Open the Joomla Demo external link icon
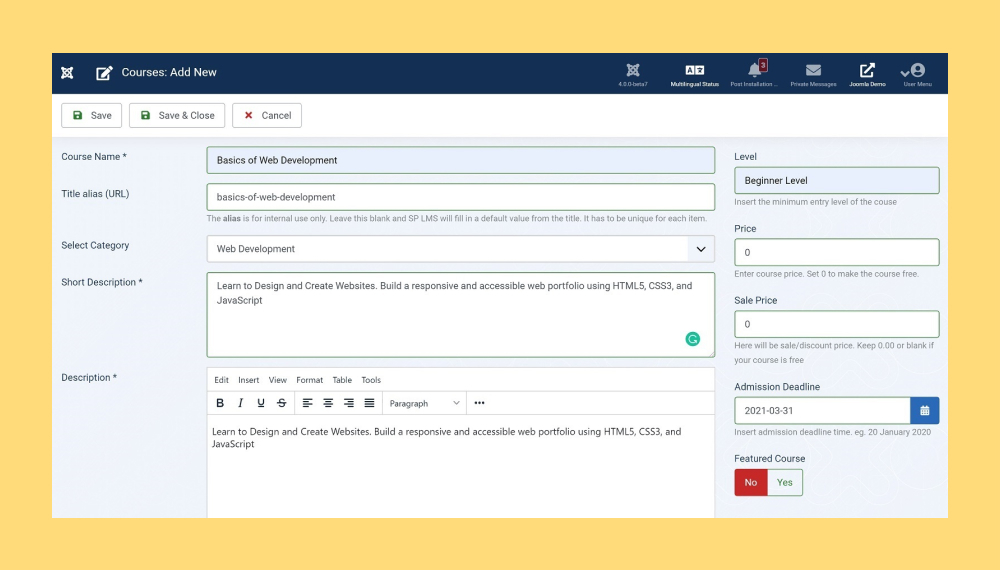Image resolution: width=1000 pixels, height=570 pixels. (x=867, y=71)
